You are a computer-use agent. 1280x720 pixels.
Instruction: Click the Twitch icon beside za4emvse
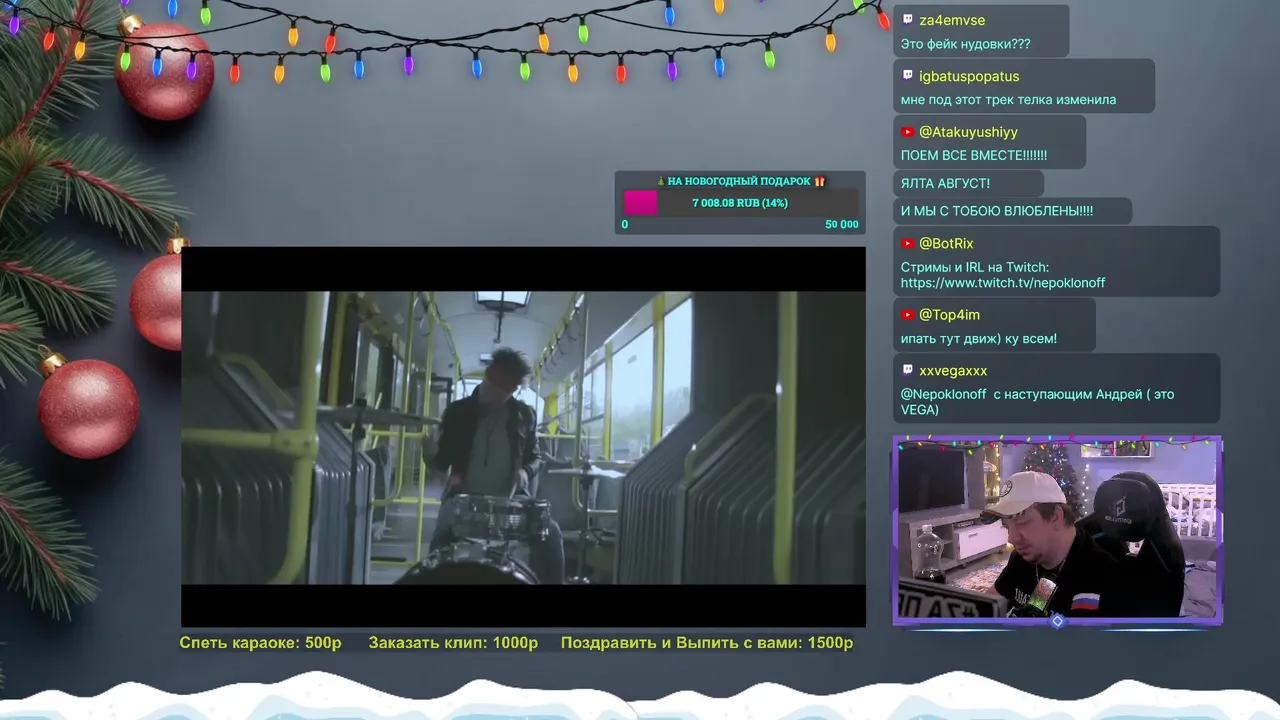(x=907, y=20)
